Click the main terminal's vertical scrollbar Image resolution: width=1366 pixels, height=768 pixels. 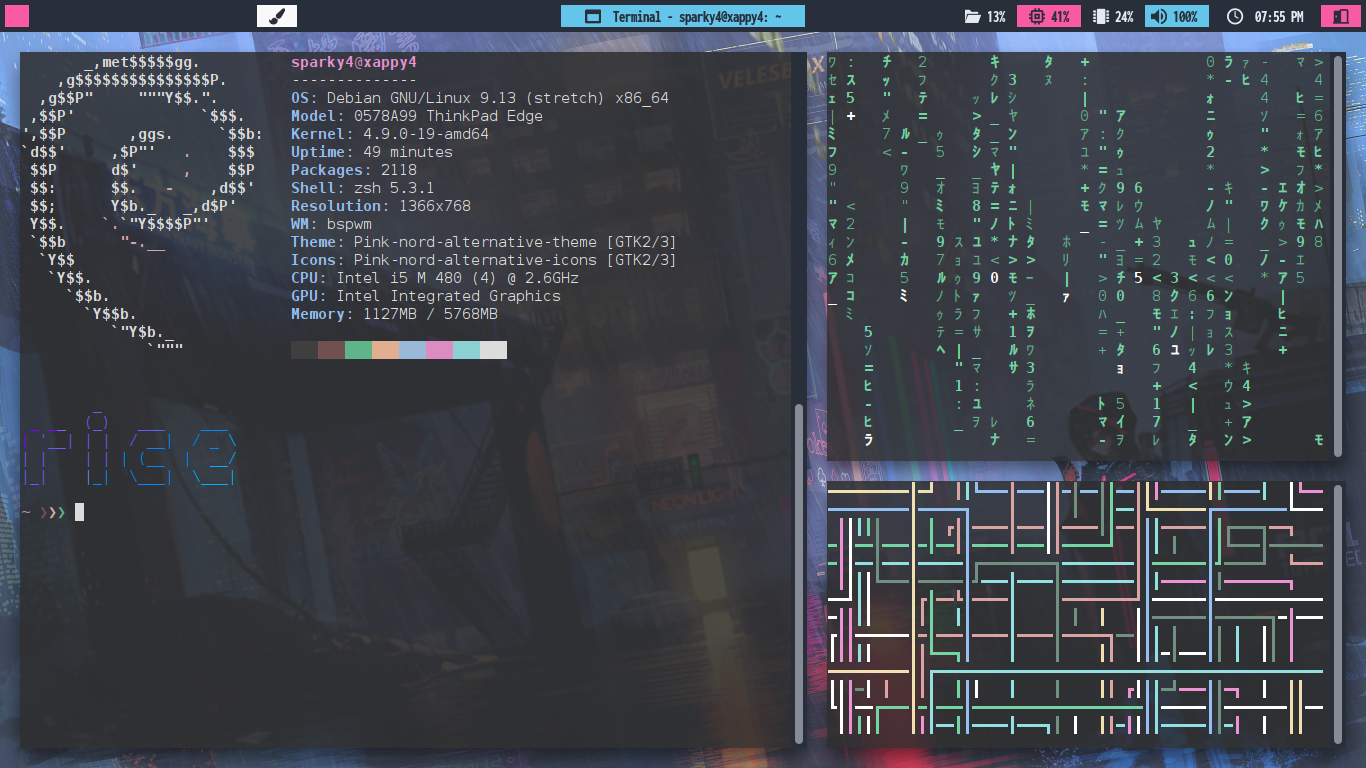798,573
